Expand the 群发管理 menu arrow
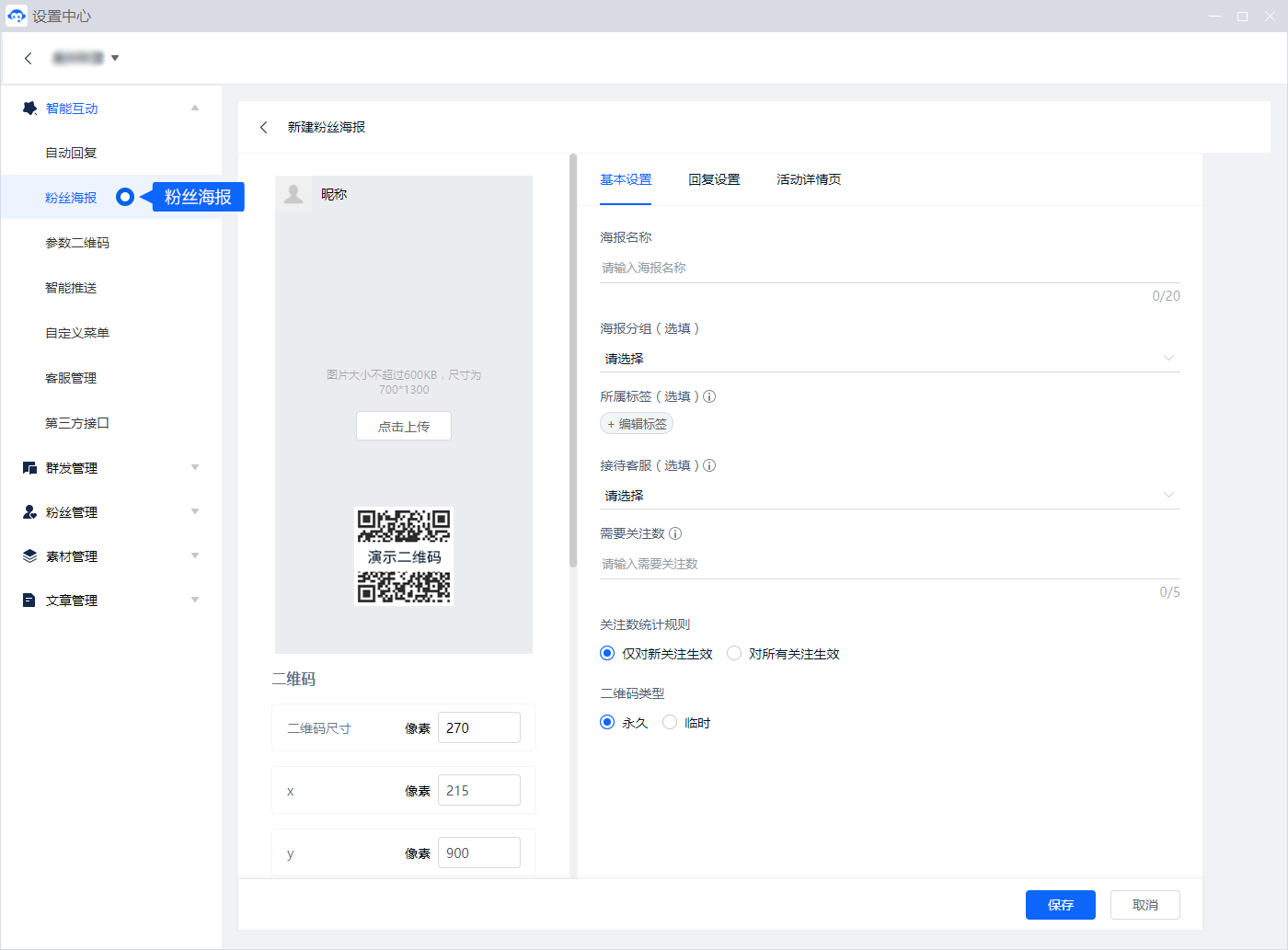This screenshot has height=950, width=1288. (195, 468)
